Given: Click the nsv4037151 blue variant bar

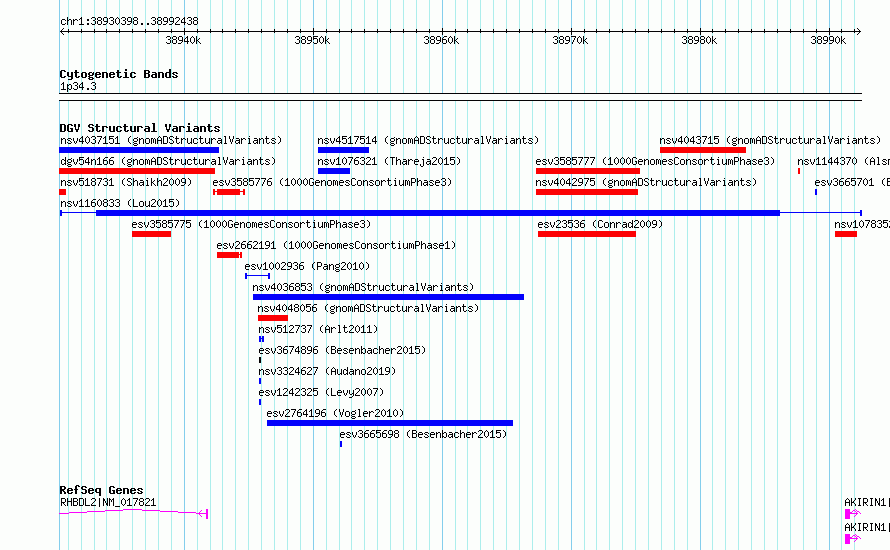Looking at the screenshot, I should 139,150.
